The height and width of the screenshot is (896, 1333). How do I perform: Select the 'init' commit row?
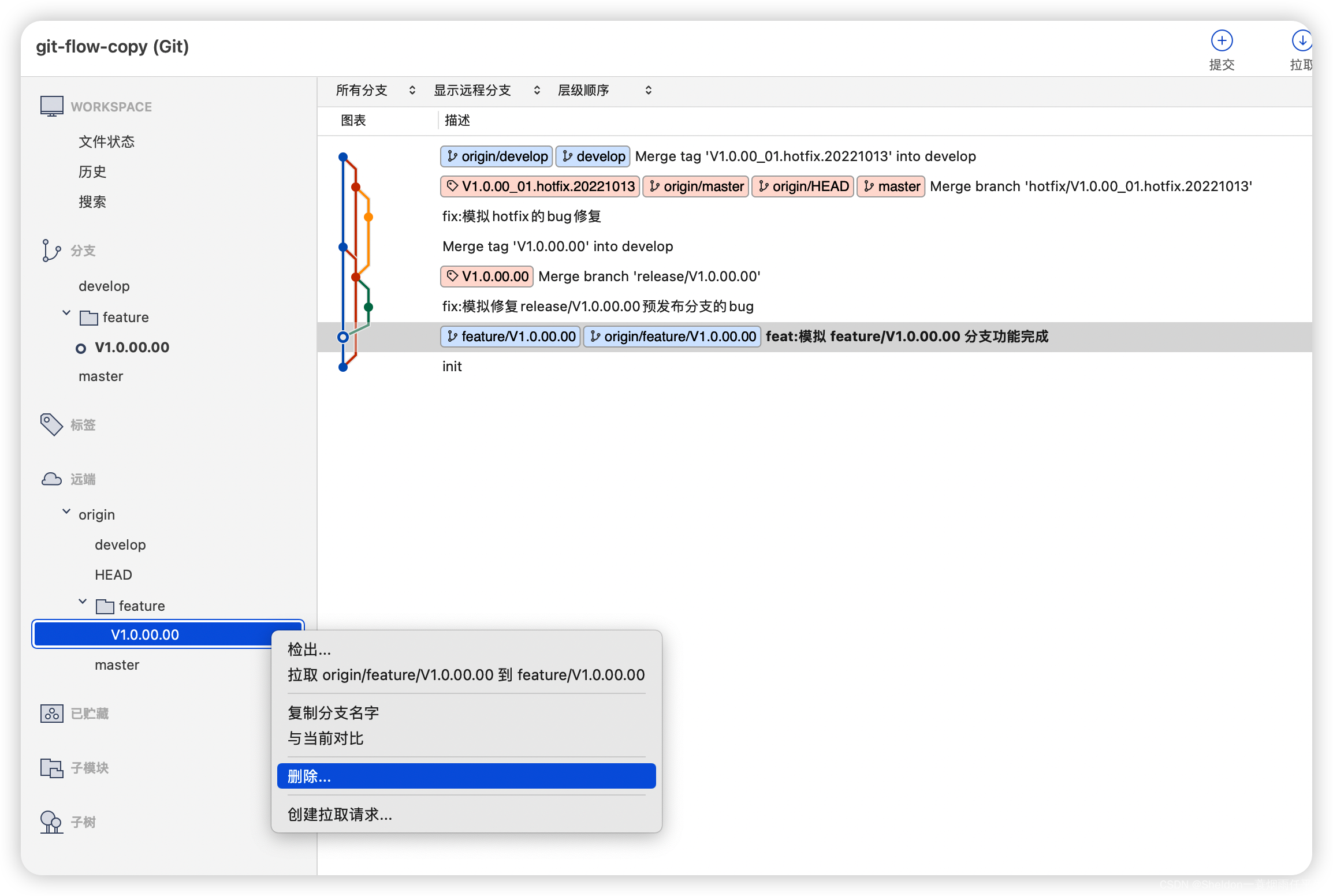click(452, 367)
